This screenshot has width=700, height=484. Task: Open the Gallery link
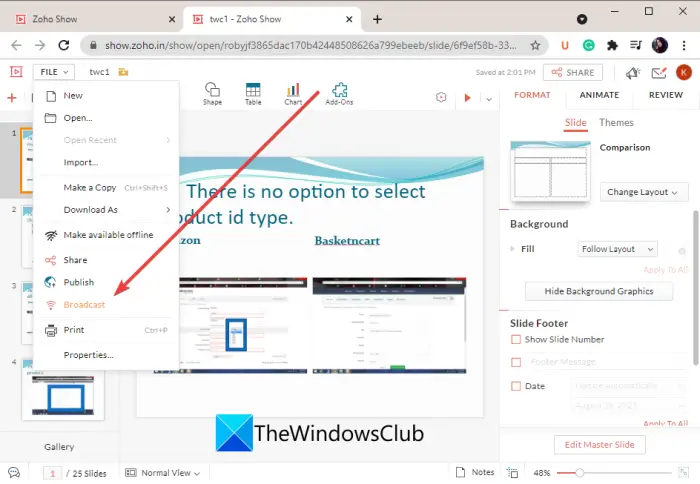coord(59,446)
